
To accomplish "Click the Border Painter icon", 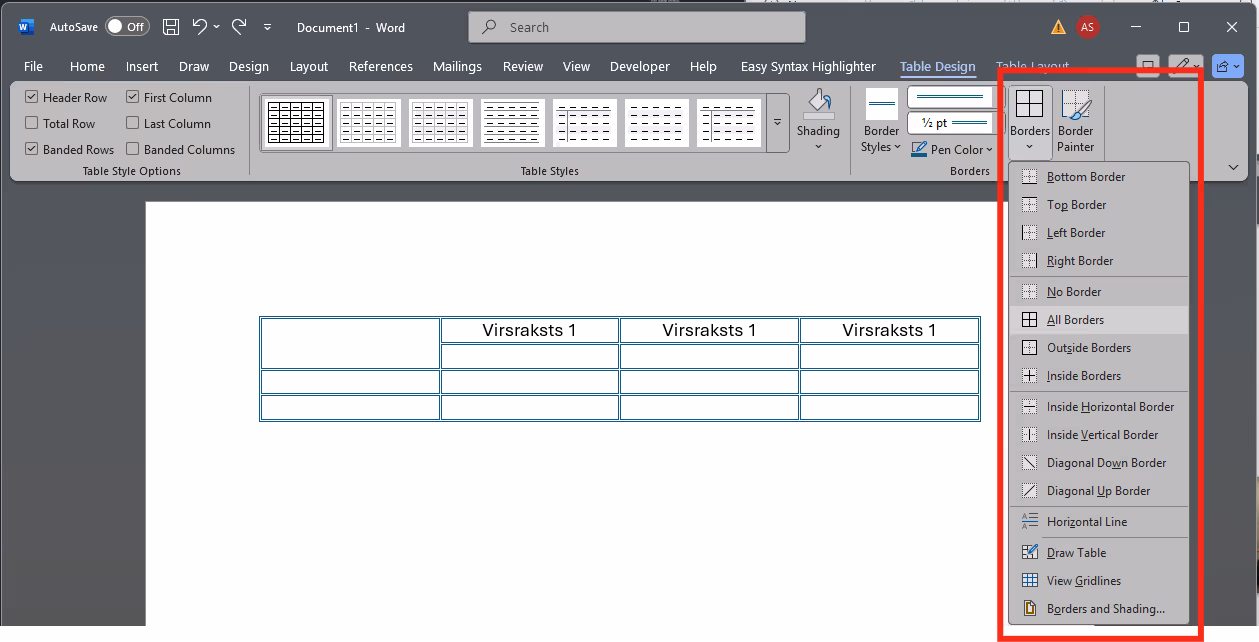I will tap(1075, 106).
